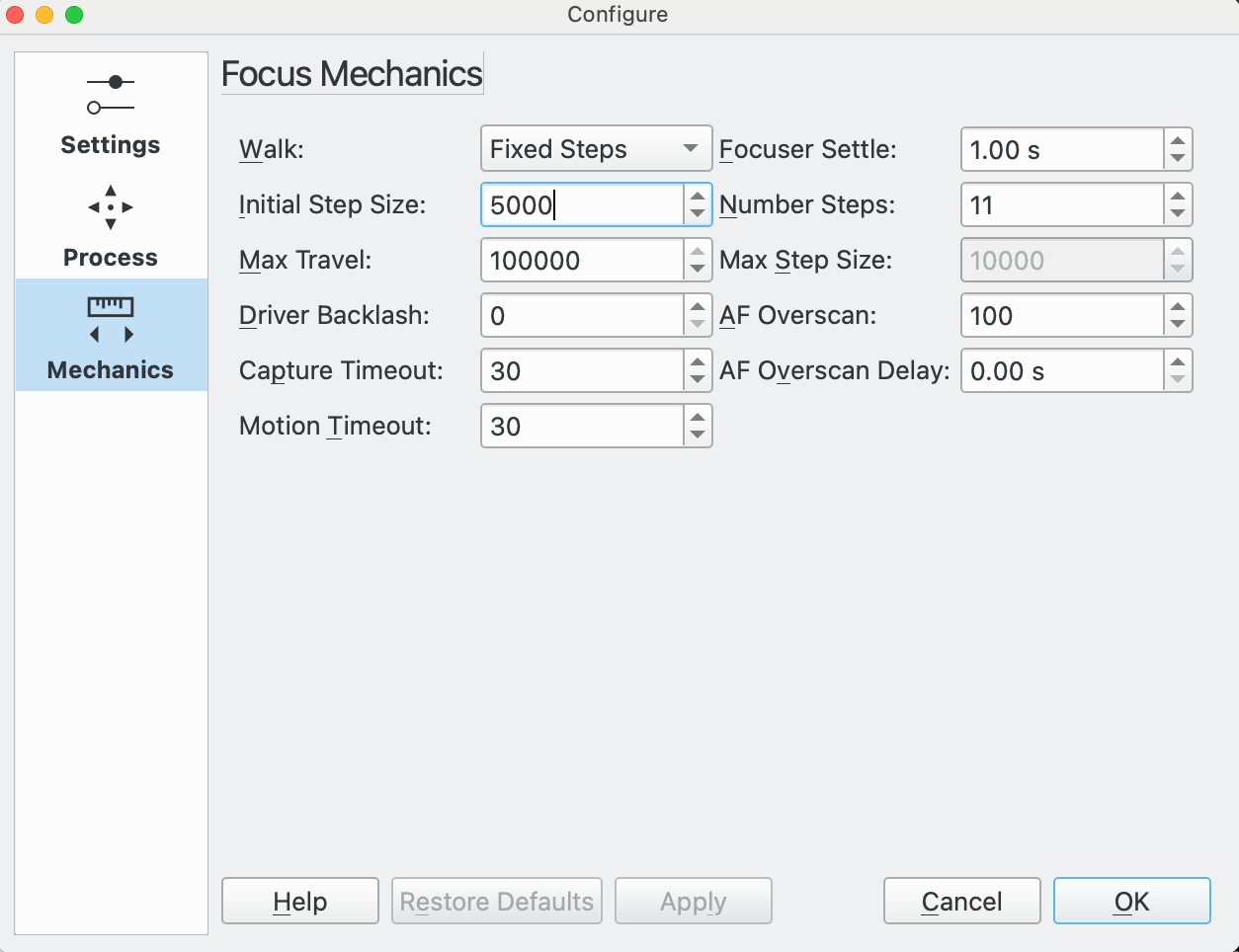The image size is (1239, 952).
Task: Decrease Number Steps with down arrow
Action: (1178, 214)
